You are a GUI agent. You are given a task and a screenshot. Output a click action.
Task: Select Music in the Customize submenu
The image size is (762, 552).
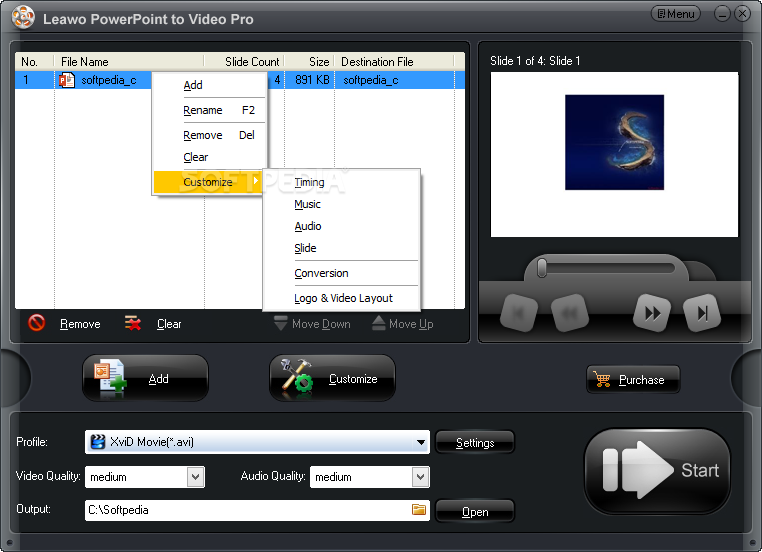[341, 204]
